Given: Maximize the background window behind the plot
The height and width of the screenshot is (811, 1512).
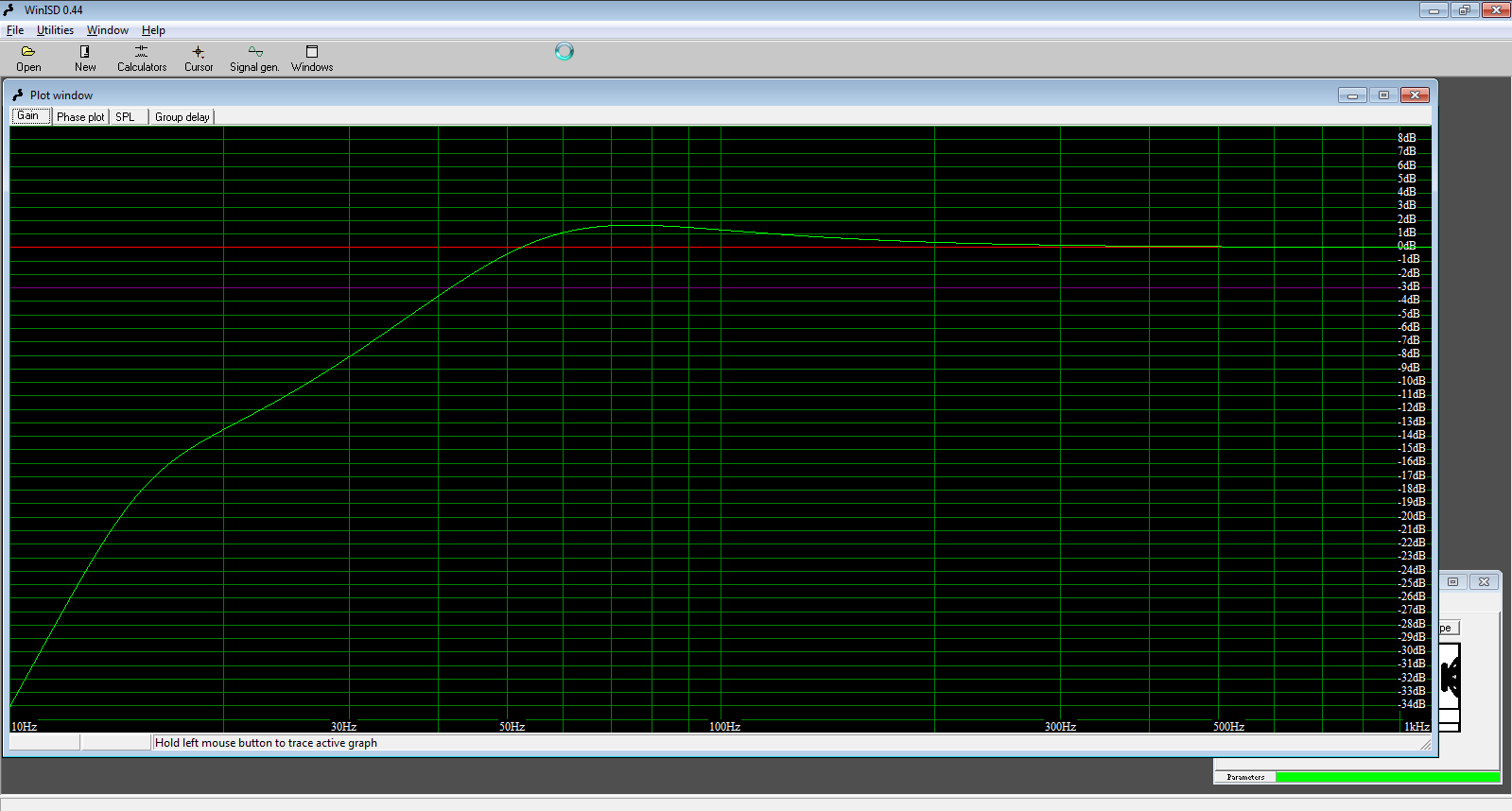Looking at the screenshot, I should [1453, 581].
